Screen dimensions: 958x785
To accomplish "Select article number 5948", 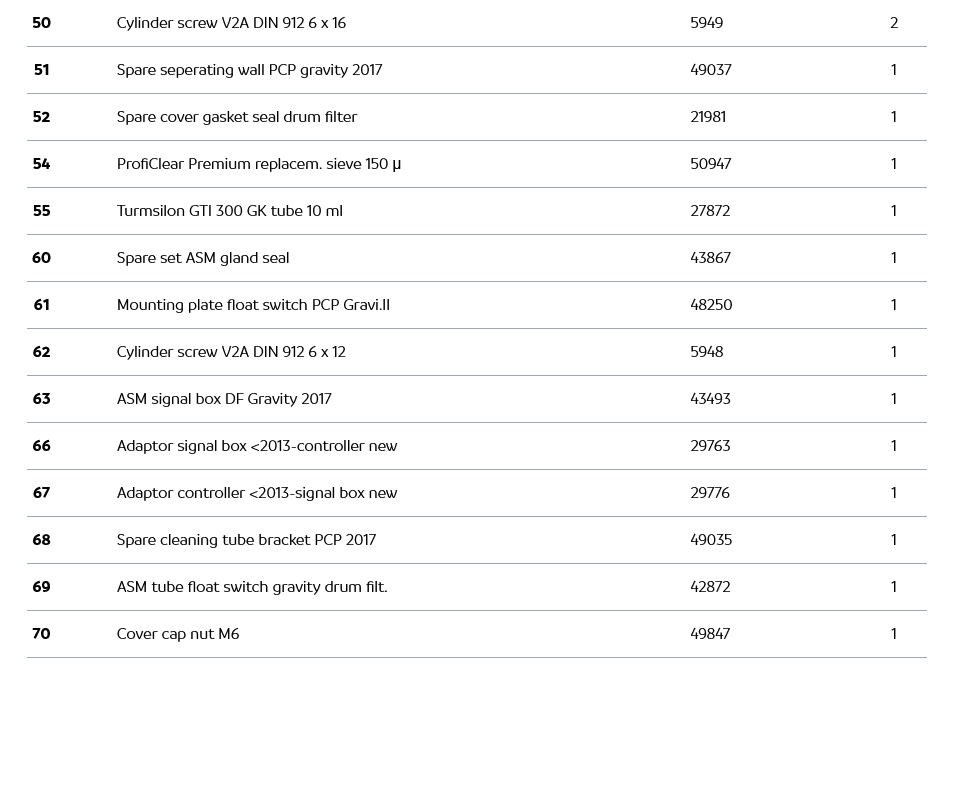I will coord(706,352).
